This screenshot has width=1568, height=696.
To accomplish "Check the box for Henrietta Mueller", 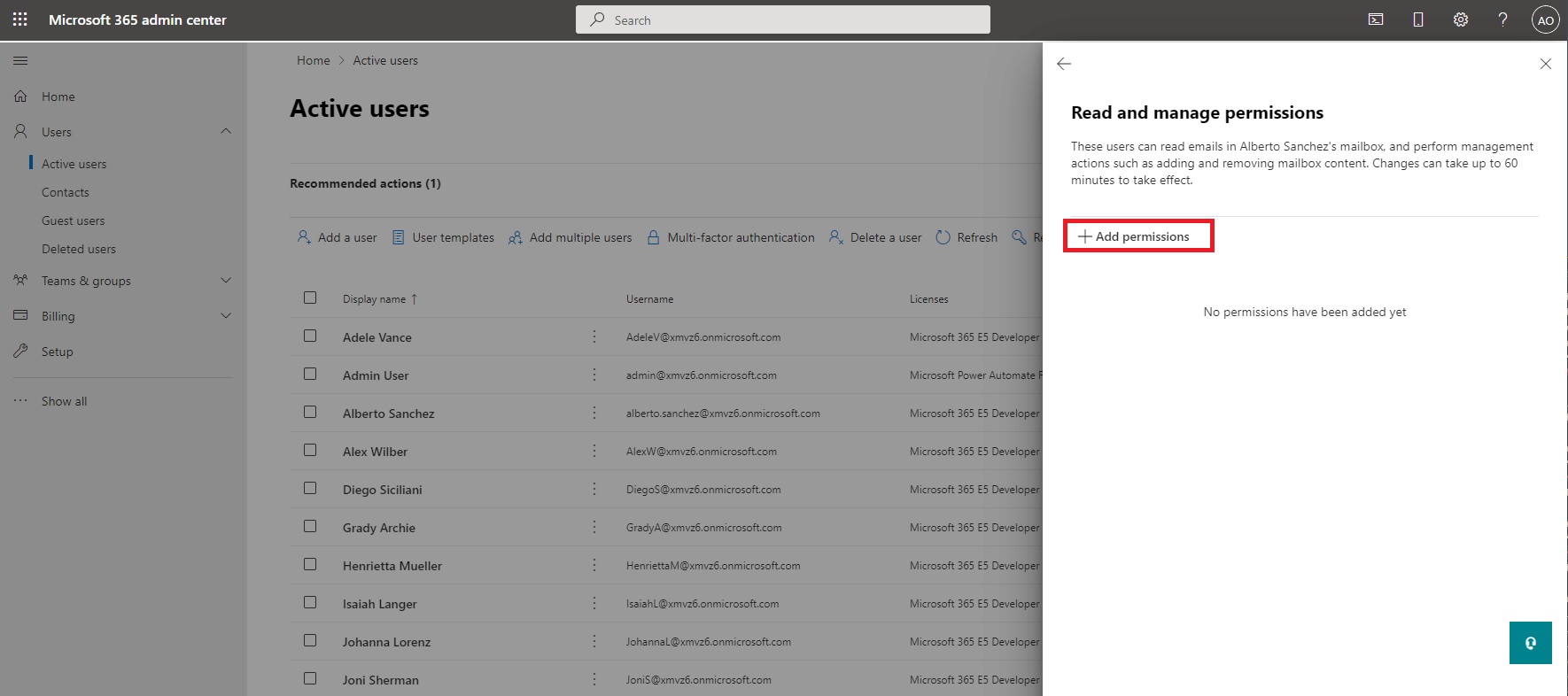I will [310, 564].
